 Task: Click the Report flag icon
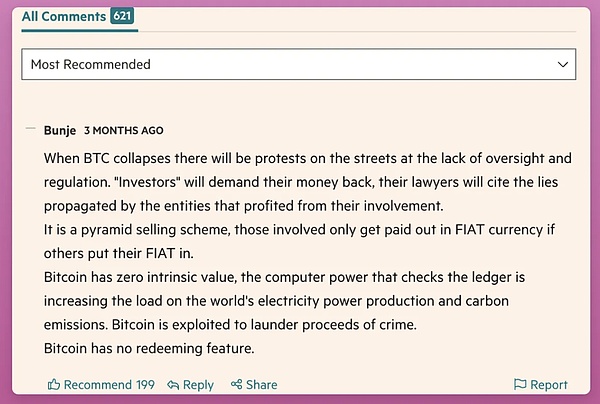tap(519, 384)
